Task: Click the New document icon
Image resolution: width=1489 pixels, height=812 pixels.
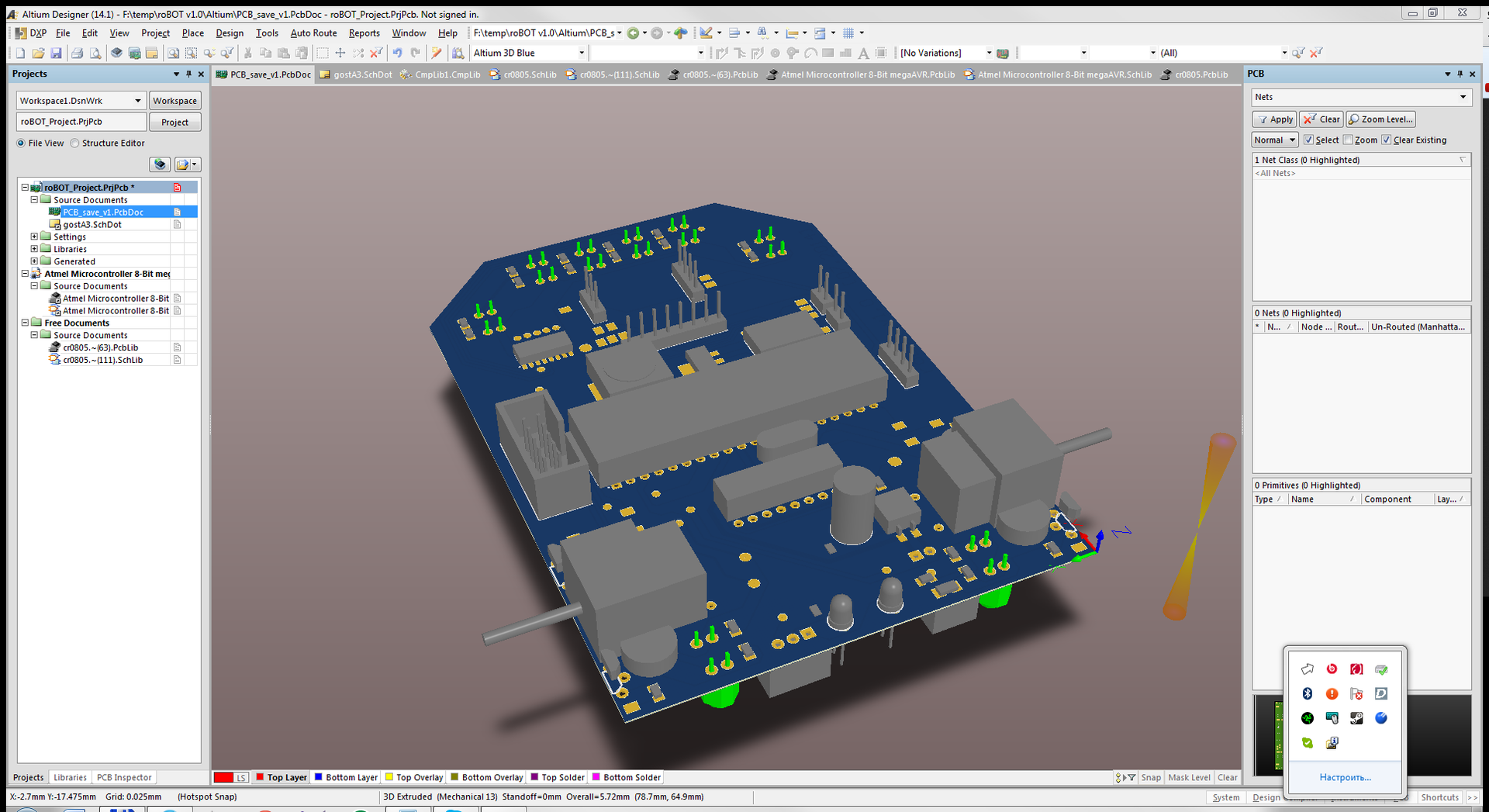Action: [20, 53]
